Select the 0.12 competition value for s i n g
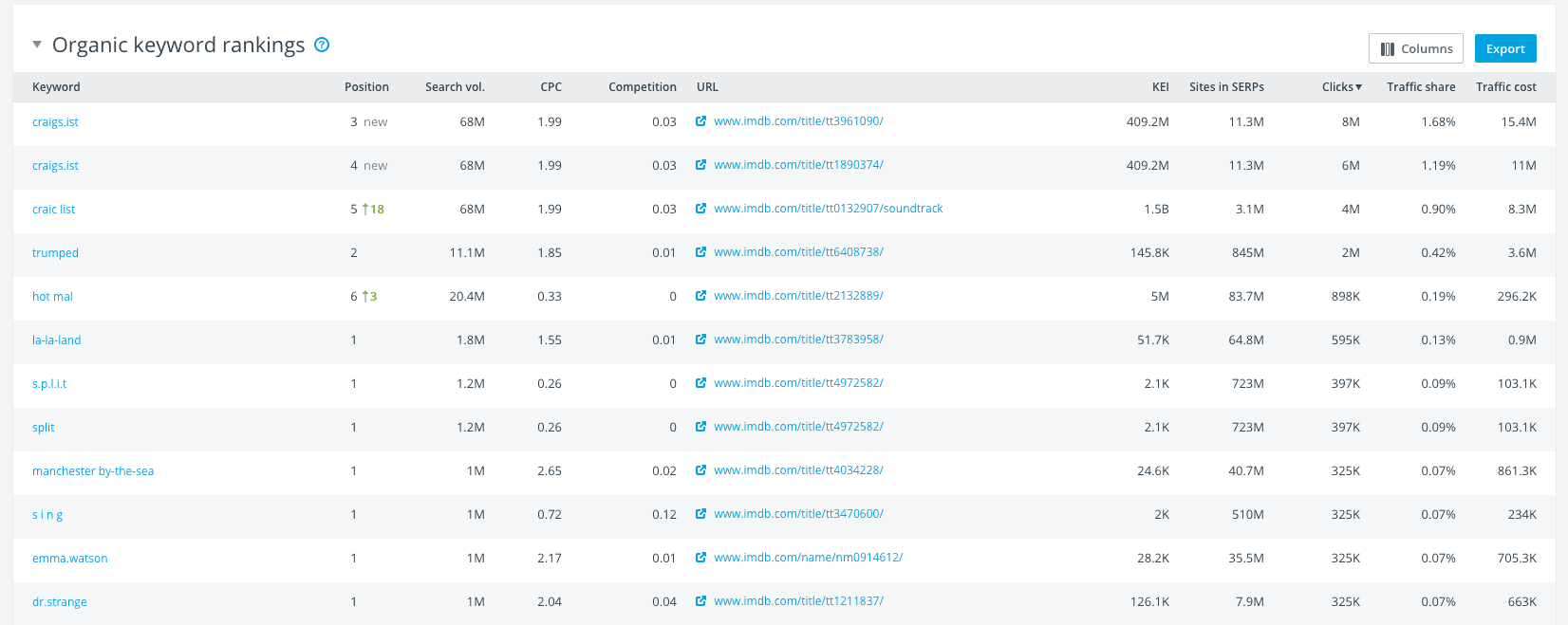 tap(664, 514)
